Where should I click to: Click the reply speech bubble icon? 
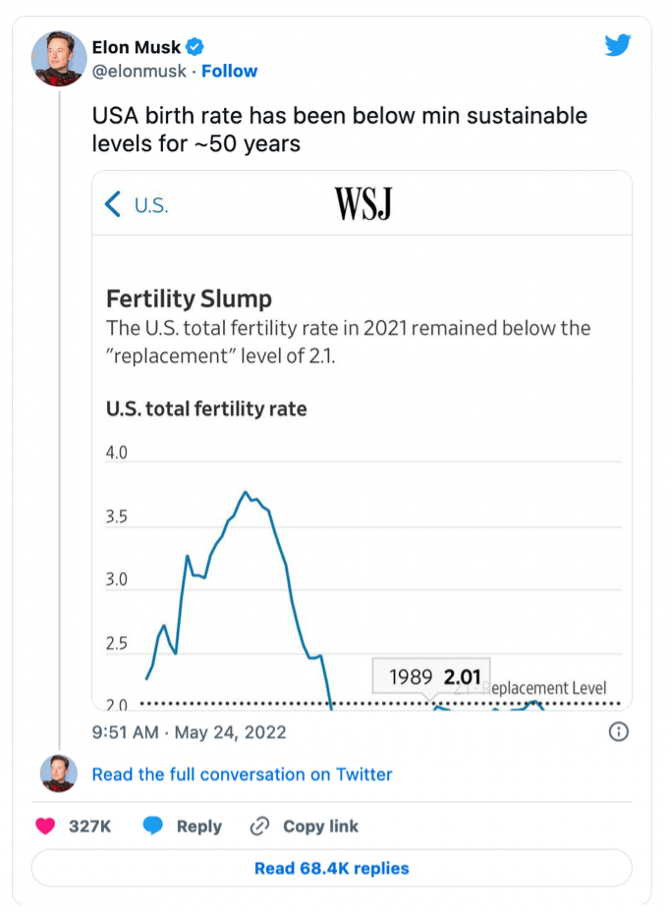pyautogui.click(x=153, y=826)
